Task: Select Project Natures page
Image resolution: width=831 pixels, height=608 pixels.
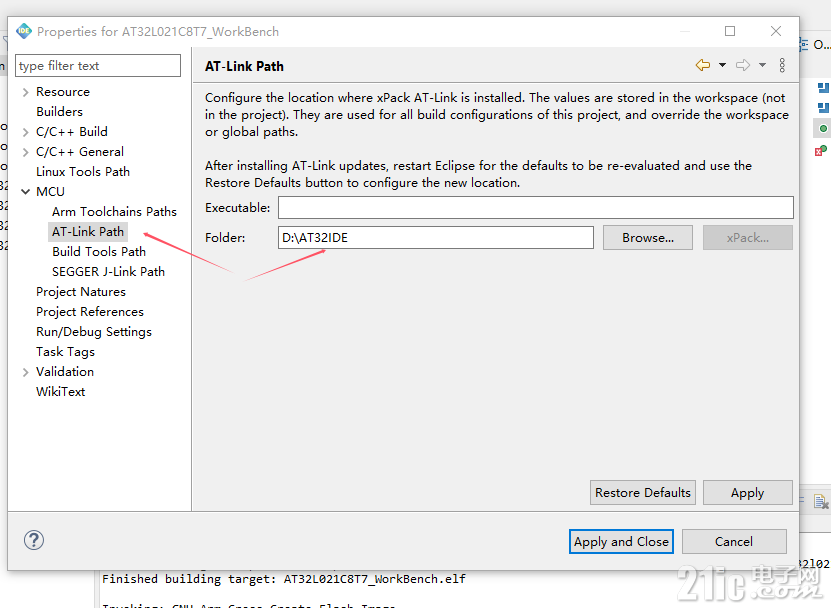Action: (81, 292)
